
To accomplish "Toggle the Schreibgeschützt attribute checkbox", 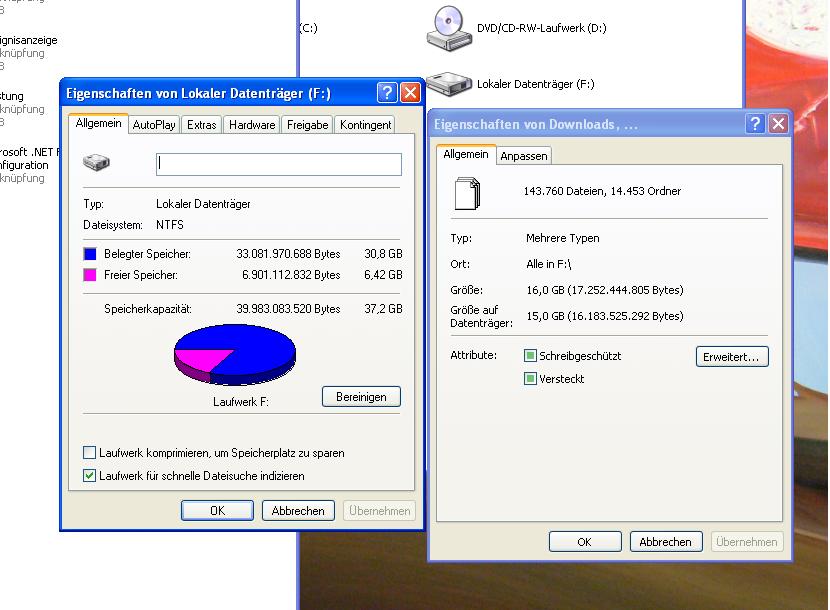I will (530, 356).
